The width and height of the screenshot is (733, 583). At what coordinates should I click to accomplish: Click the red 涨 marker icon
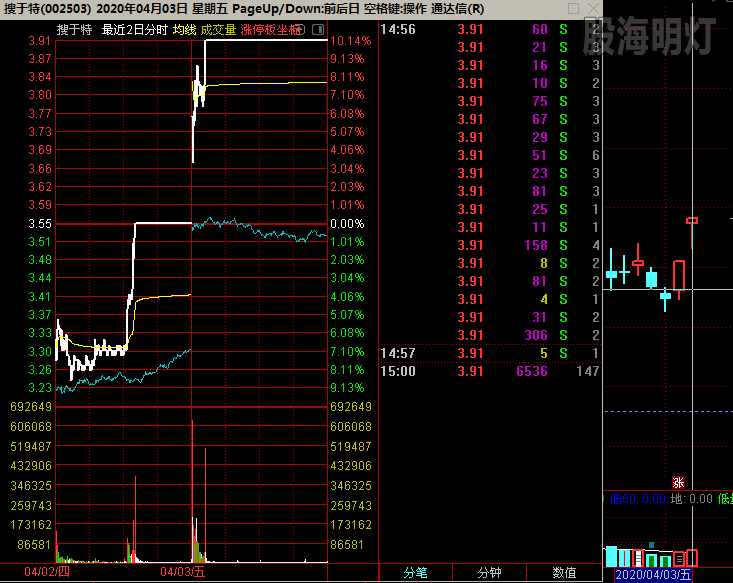[x=678, y=482]
